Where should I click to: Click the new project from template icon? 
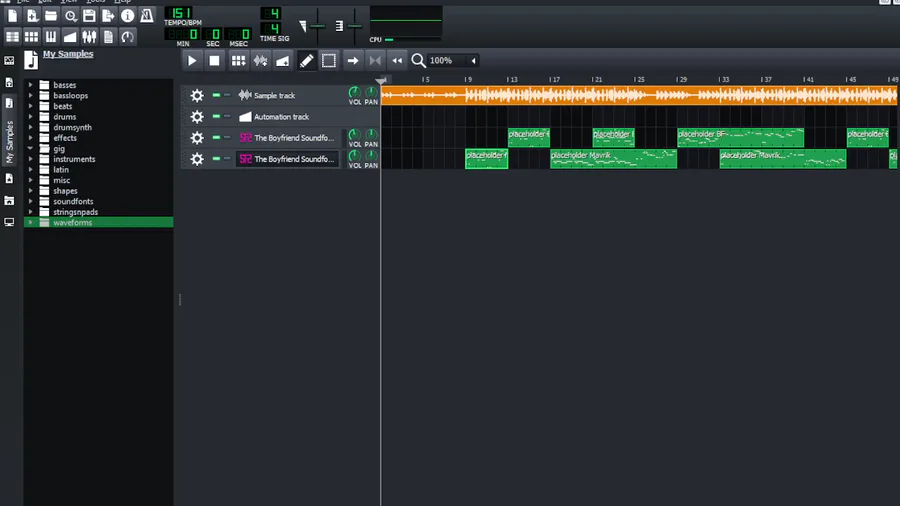click(x=32, y=15)
